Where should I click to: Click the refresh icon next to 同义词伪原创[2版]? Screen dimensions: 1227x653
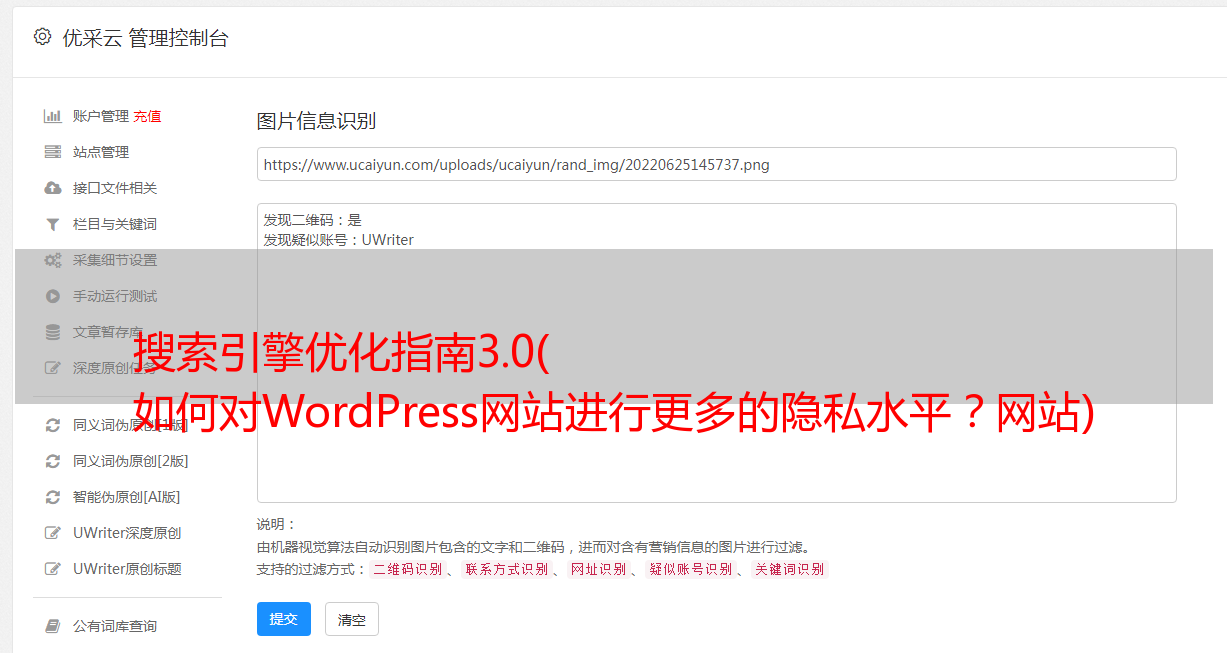pos(53,461)
